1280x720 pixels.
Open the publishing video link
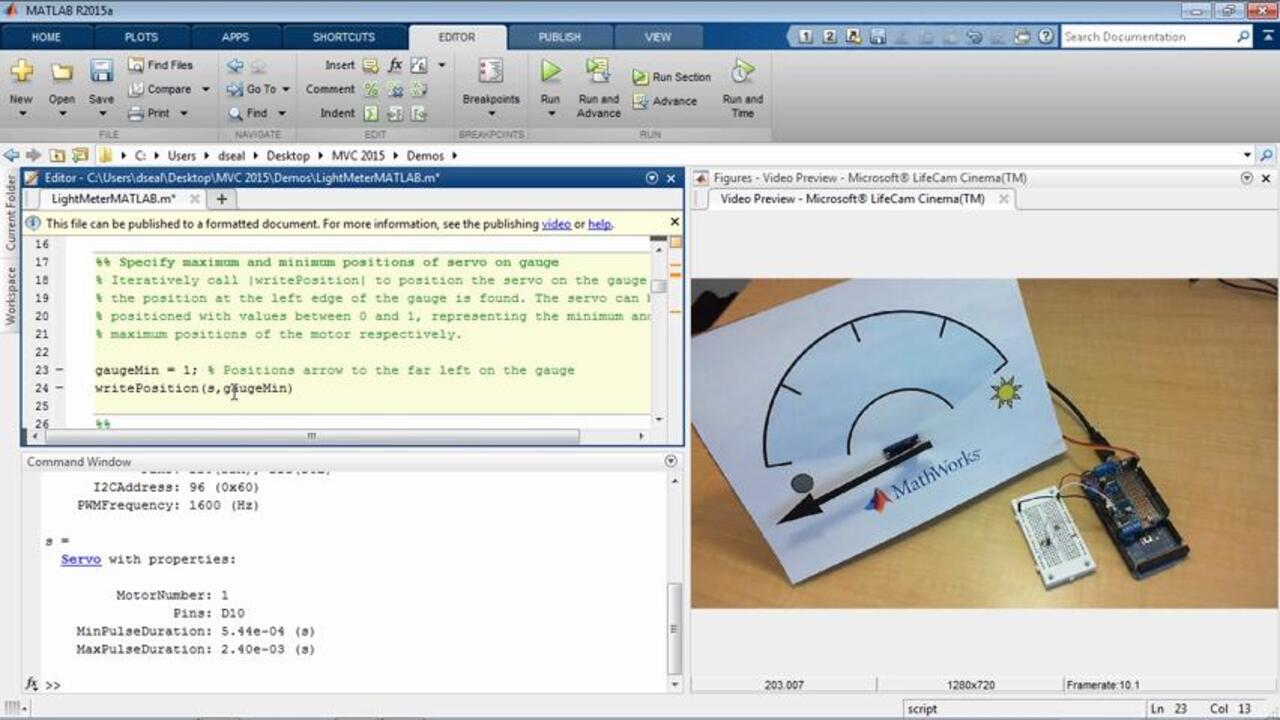click(556, 224)
